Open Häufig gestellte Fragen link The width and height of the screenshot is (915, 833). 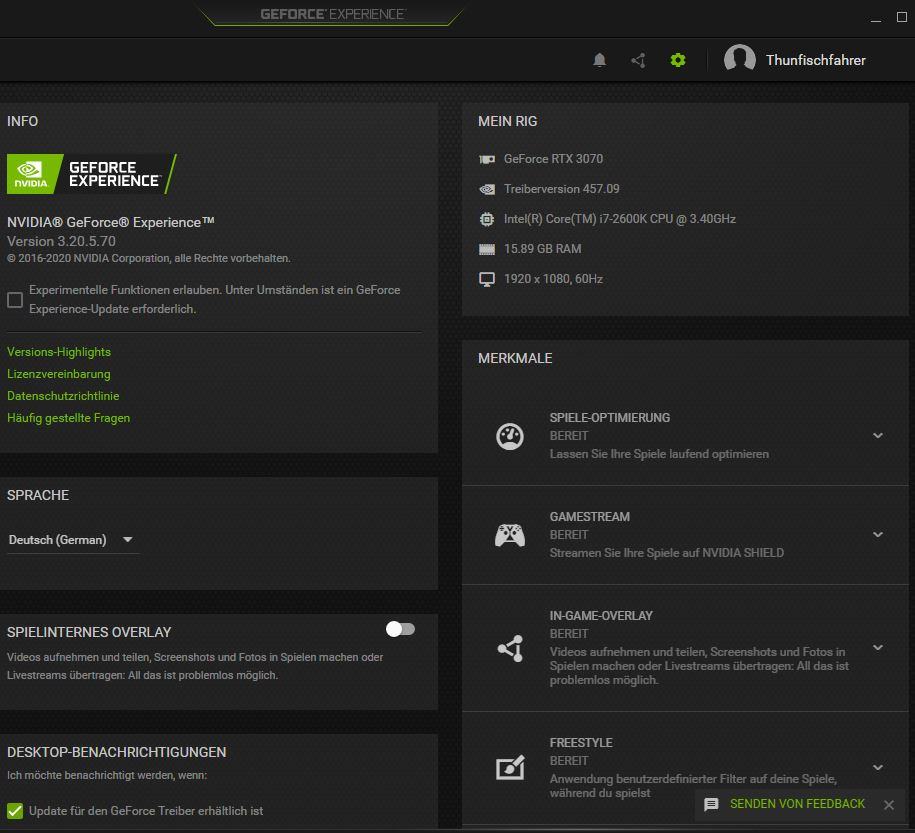pos(68,418)
